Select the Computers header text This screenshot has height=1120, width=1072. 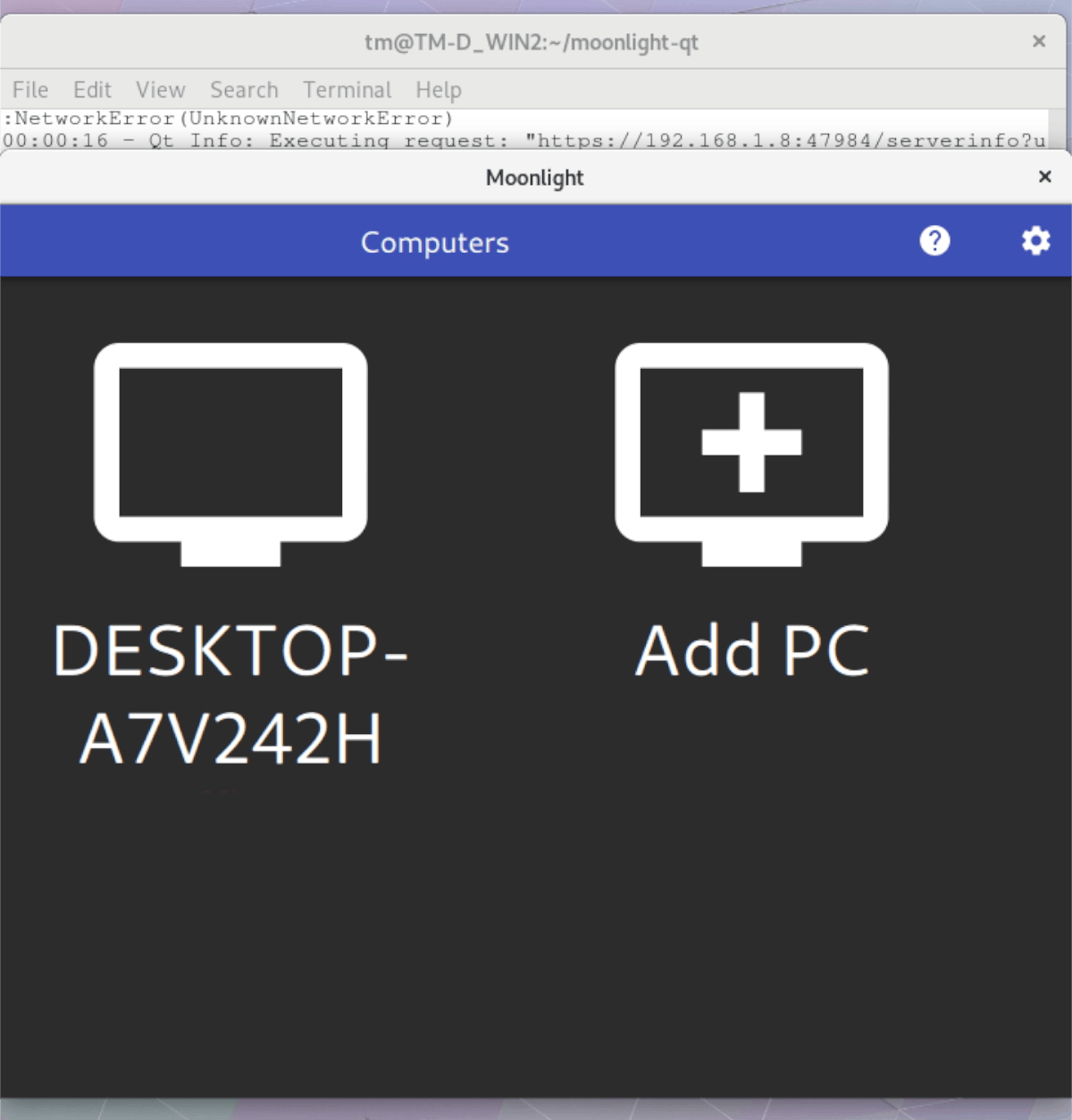pos(434,241)
